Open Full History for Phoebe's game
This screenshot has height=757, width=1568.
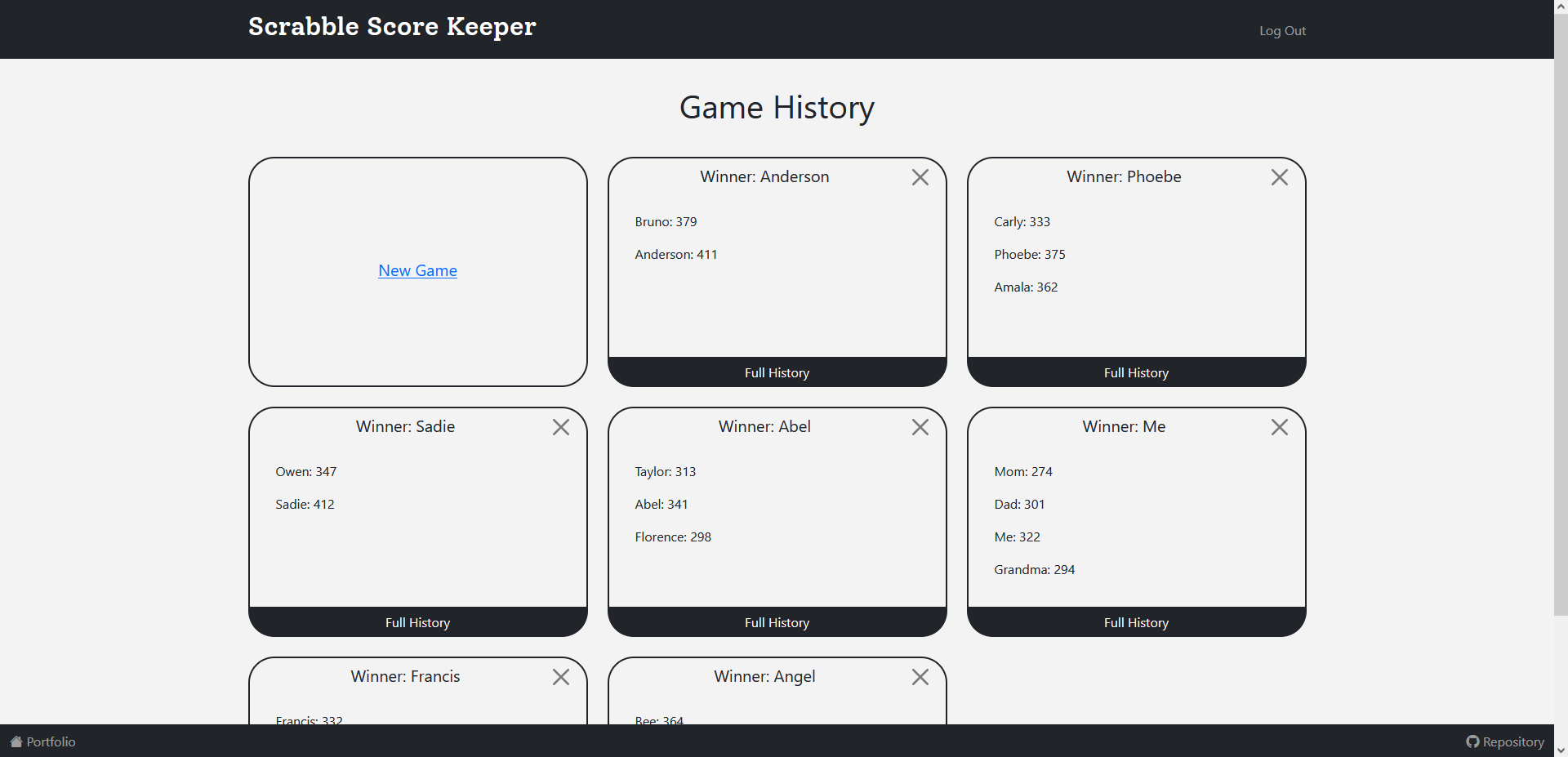click(1137, 372)
